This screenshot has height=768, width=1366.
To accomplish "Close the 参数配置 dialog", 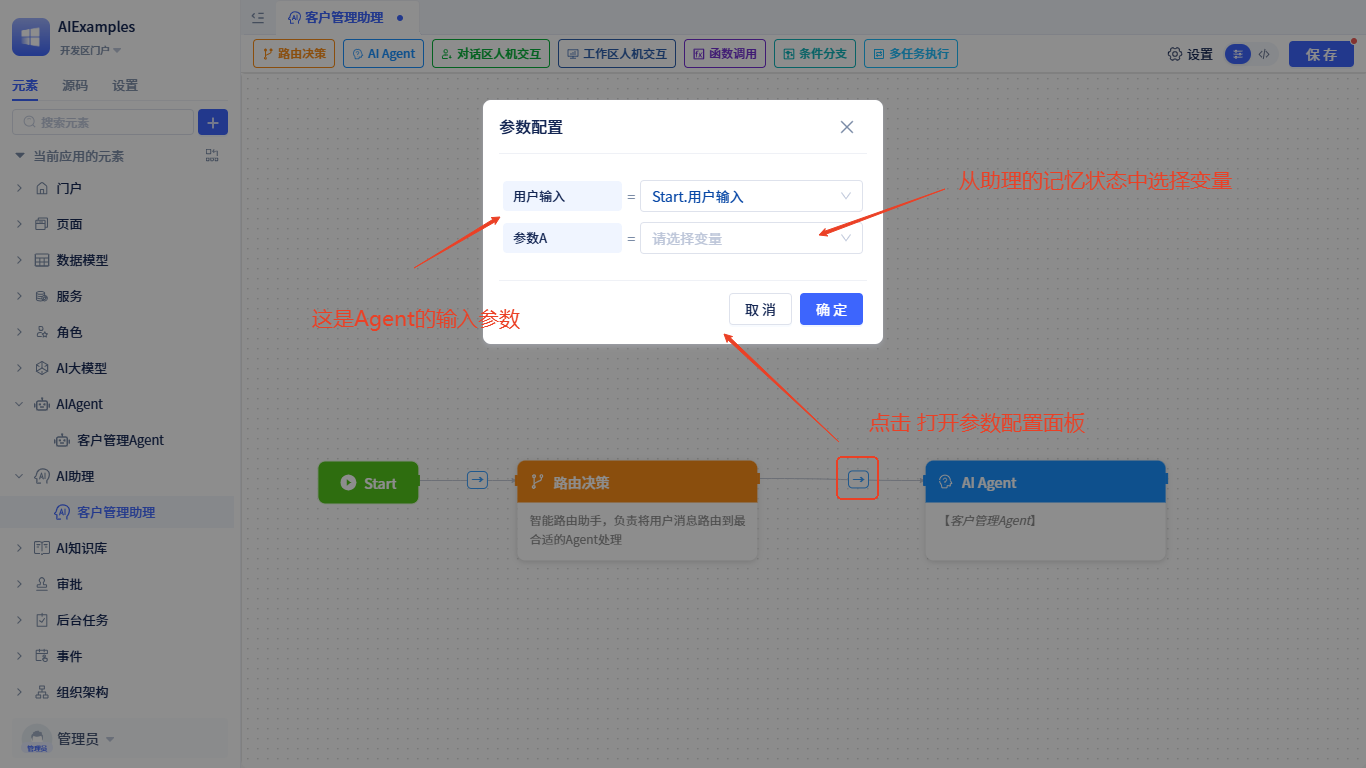I will pyautogui.click(x=847, y=127).
